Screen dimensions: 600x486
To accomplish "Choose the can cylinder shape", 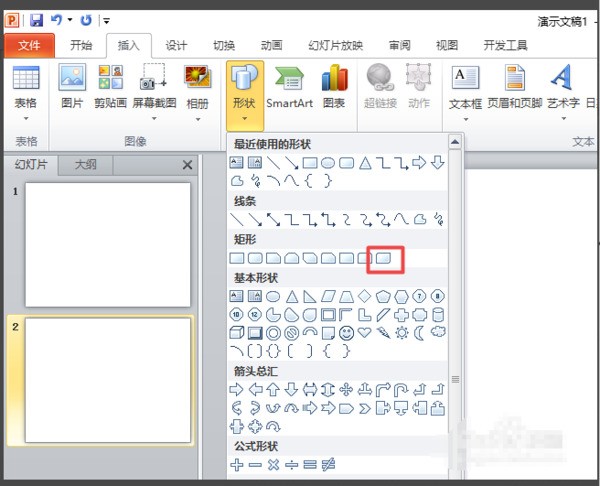I will [x=438, y=315].
